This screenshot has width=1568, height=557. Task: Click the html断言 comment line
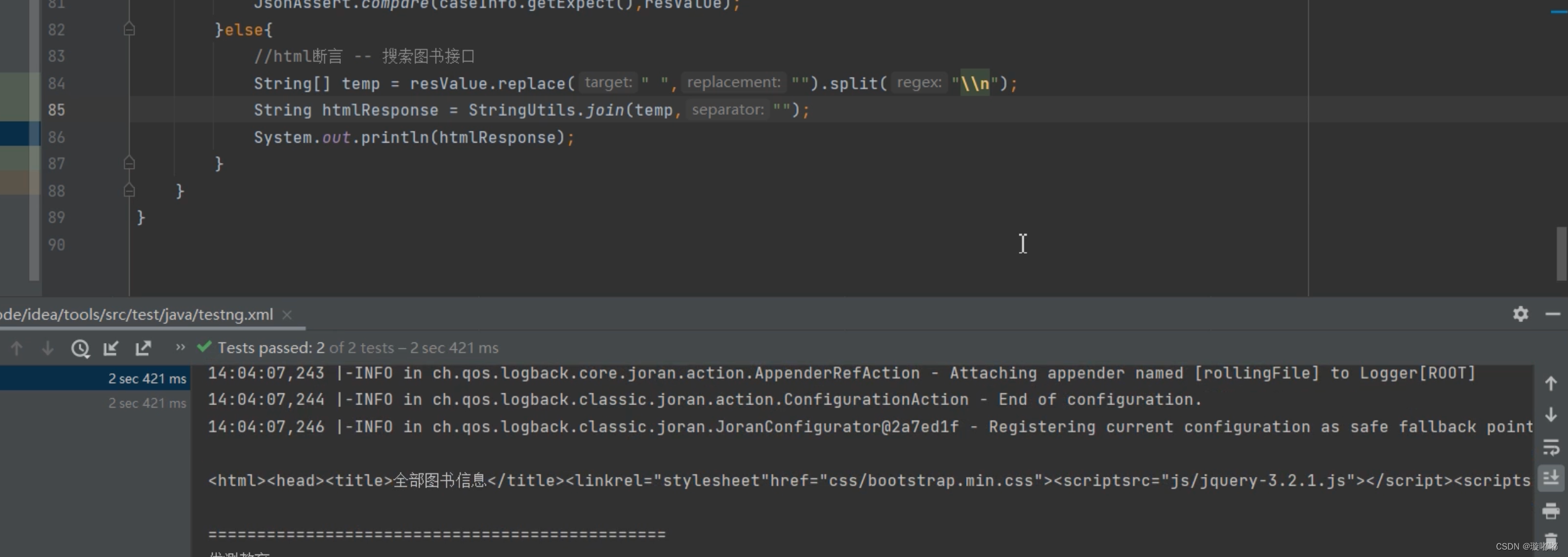[364, 56]
